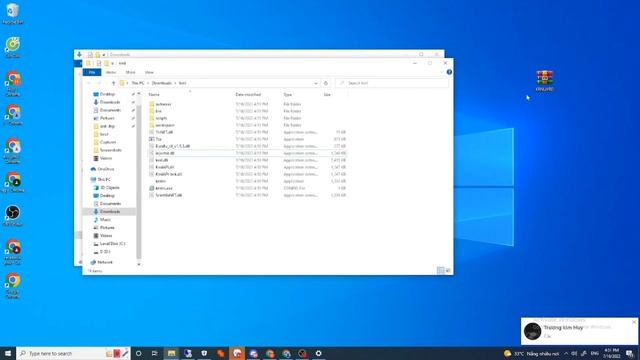The height and width of the screenshot is (360, 640).
Task: Click the navigation pane scroll down arrow
Action: coord(139,264)
